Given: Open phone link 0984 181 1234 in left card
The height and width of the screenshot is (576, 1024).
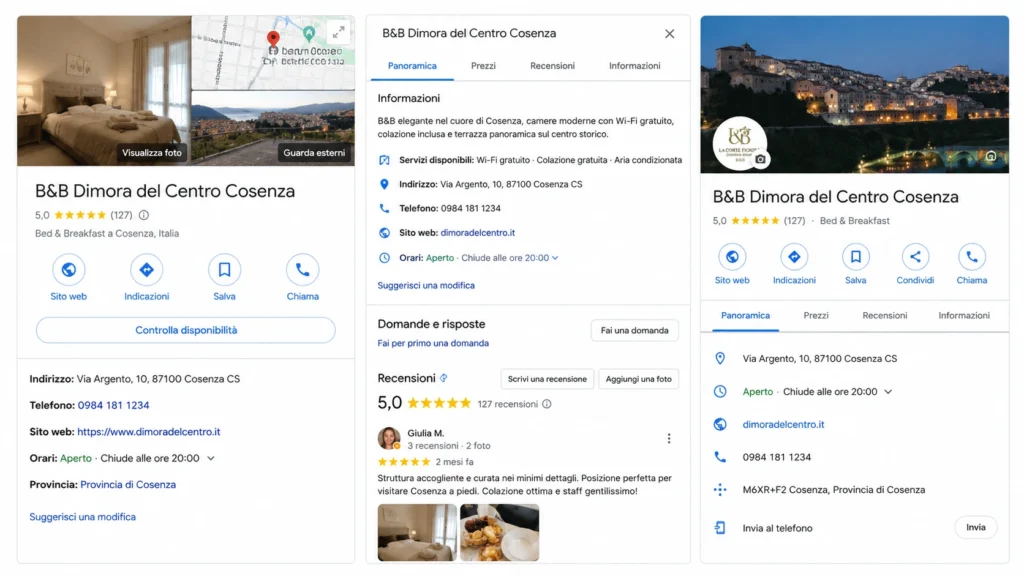Looking at the screenshot, I should (x=114, y=405).
